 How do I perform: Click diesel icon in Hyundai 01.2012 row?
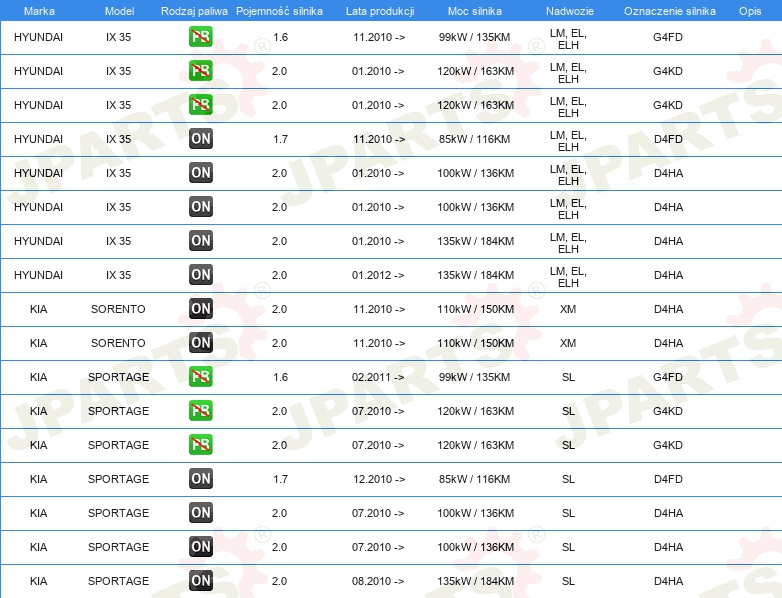pos(200,275)
